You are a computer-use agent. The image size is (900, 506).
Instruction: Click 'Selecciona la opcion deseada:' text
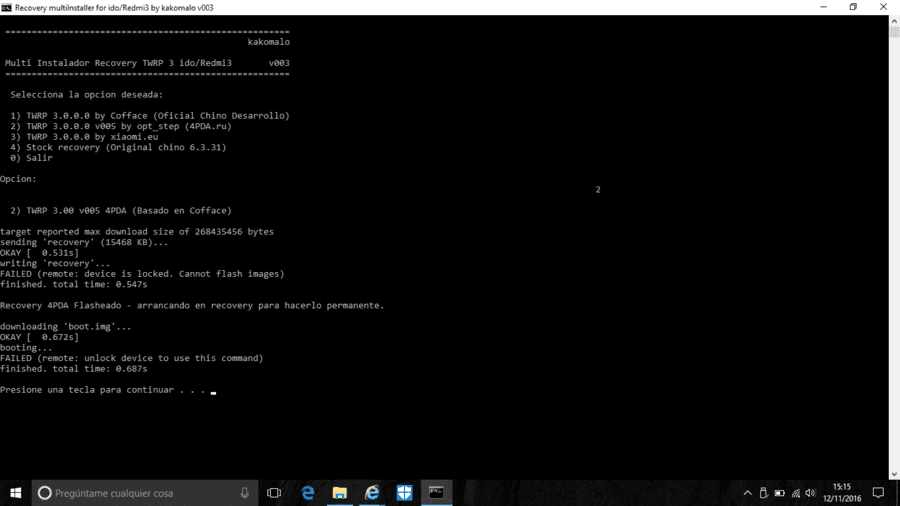pos(87,95)
